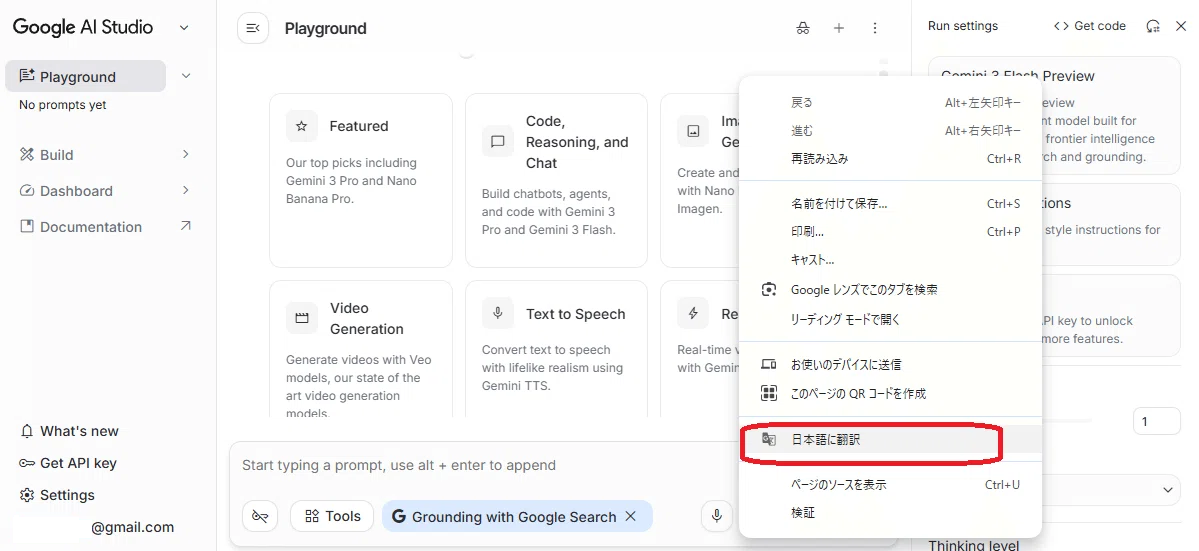Click the microphone icon in prompt bar
This screenshot has height=551, width=1199.
716,516
